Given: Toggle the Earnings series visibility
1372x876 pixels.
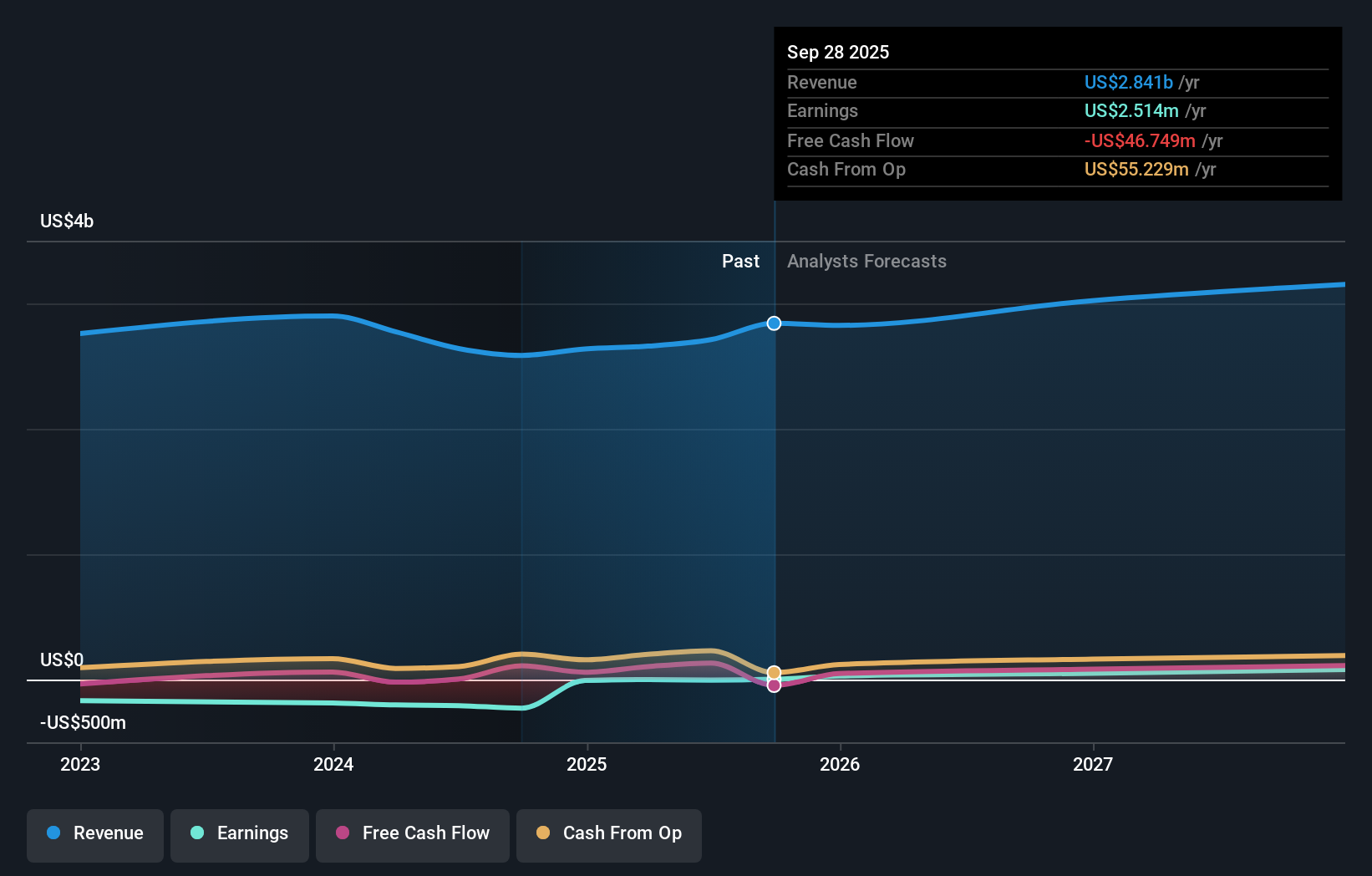Looking at the screenshot, I should (x=240, y=833).
